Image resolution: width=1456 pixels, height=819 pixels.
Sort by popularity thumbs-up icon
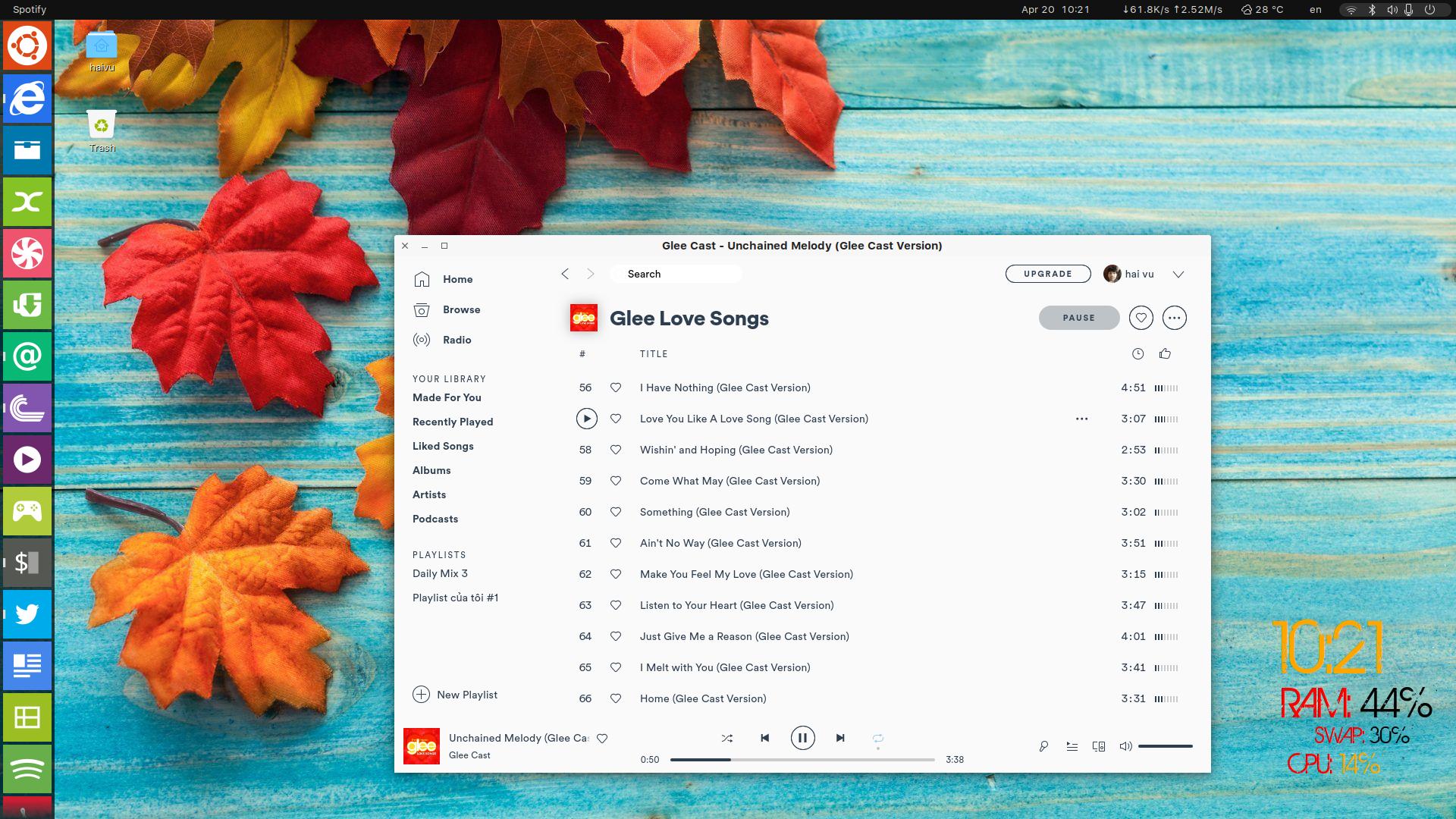(1166, 353)
